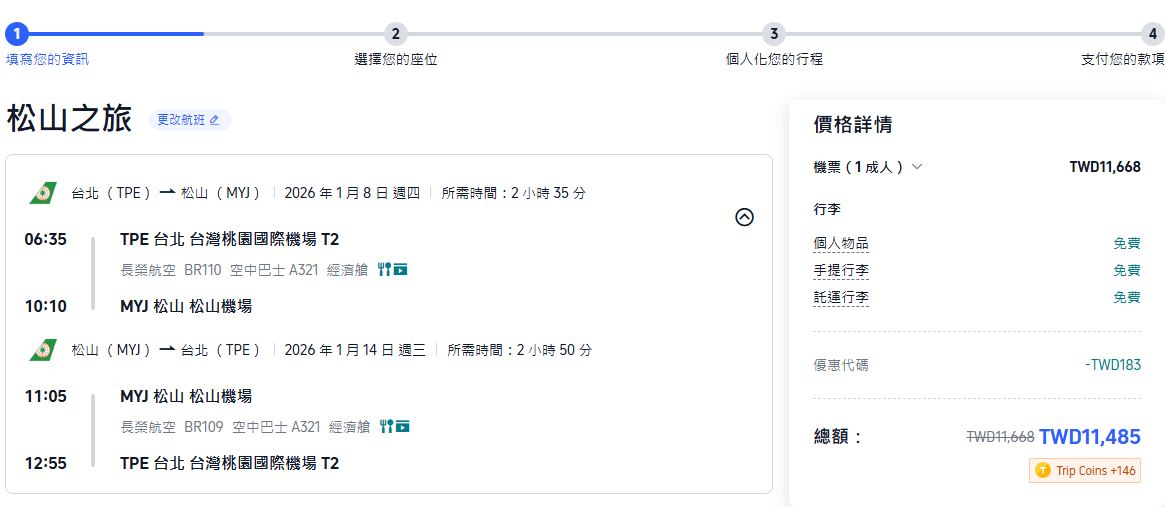
Task: Click the return flight EVA Air logo
Action: click(x=43, y=350)
